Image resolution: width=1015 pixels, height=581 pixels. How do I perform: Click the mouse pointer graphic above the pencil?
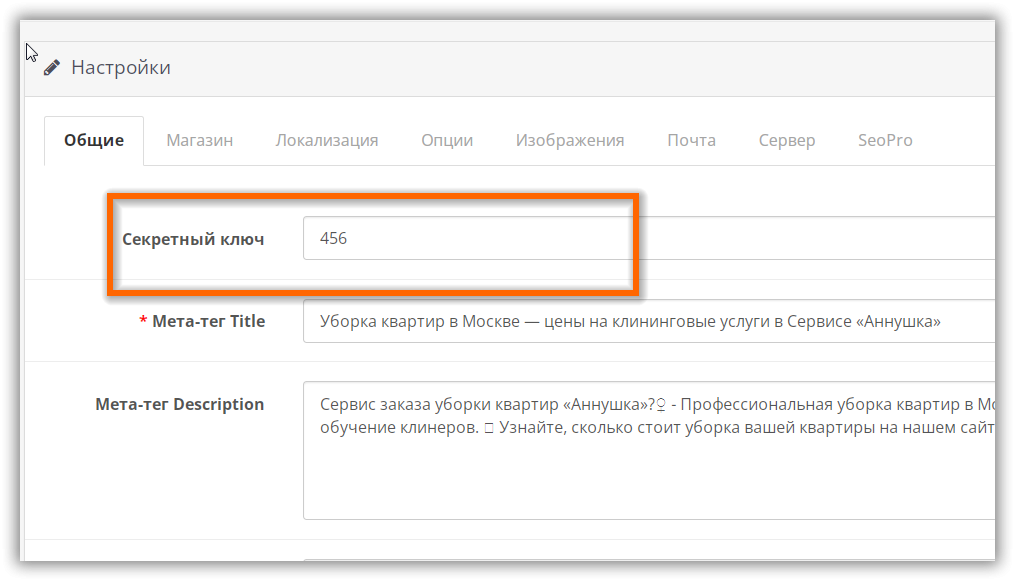coord(31,53)
